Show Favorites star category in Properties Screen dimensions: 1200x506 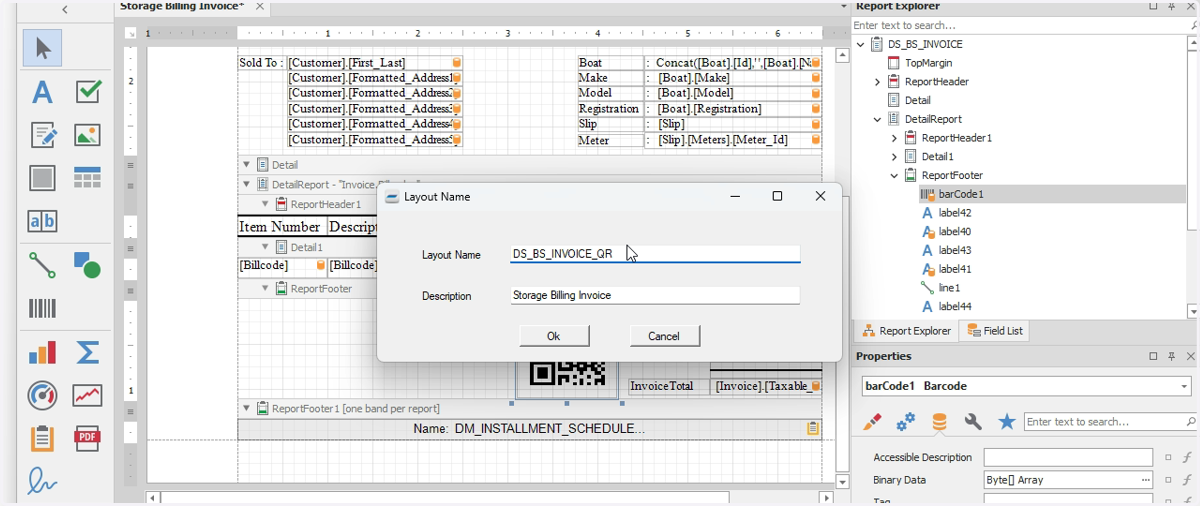pos(1007,422)
